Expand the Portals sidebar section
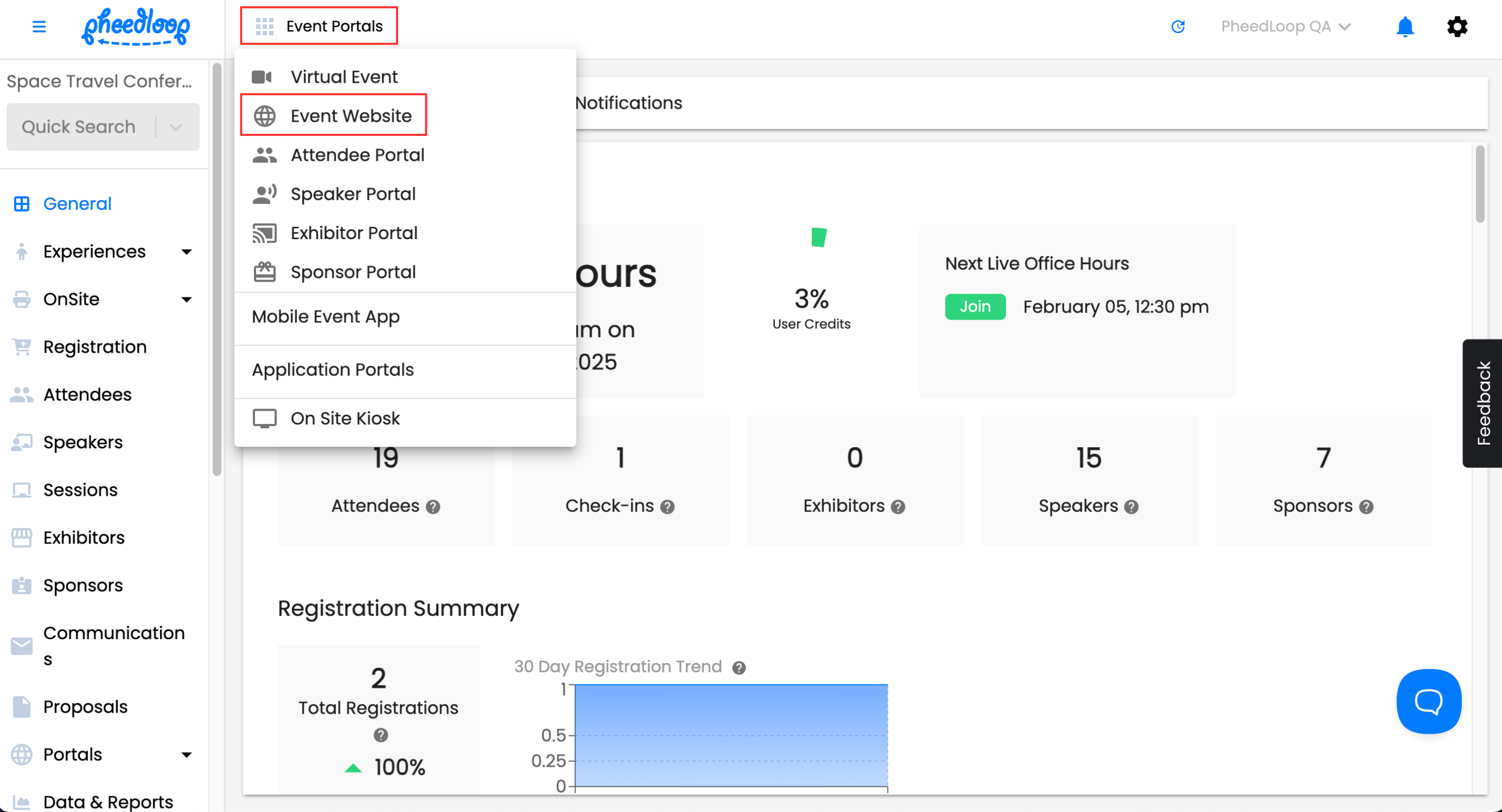 [x=186, y=755]
